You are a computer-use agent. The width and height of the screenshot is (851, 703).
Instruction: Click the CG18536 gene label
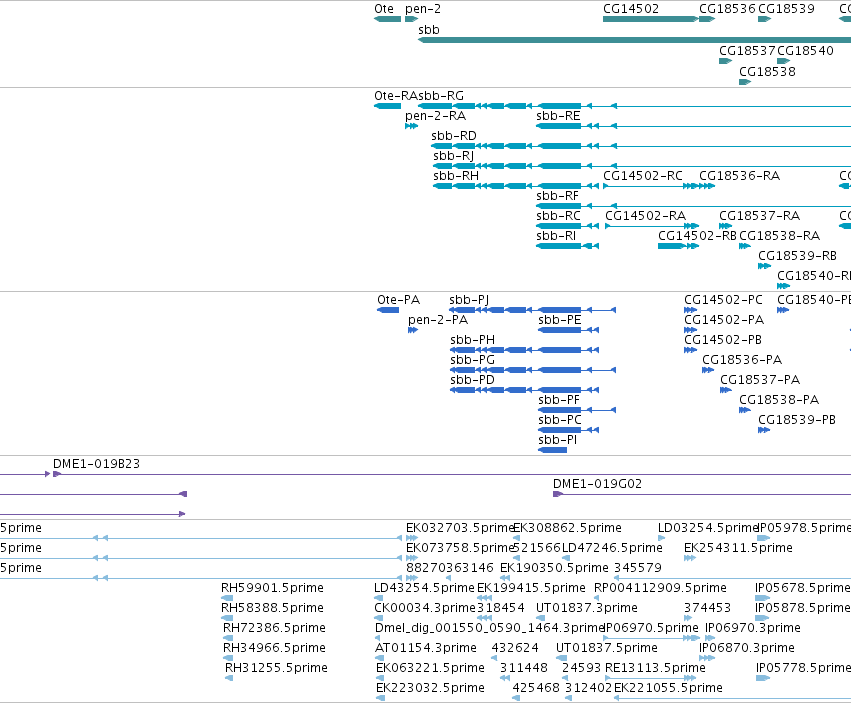(x=727, y=9)
